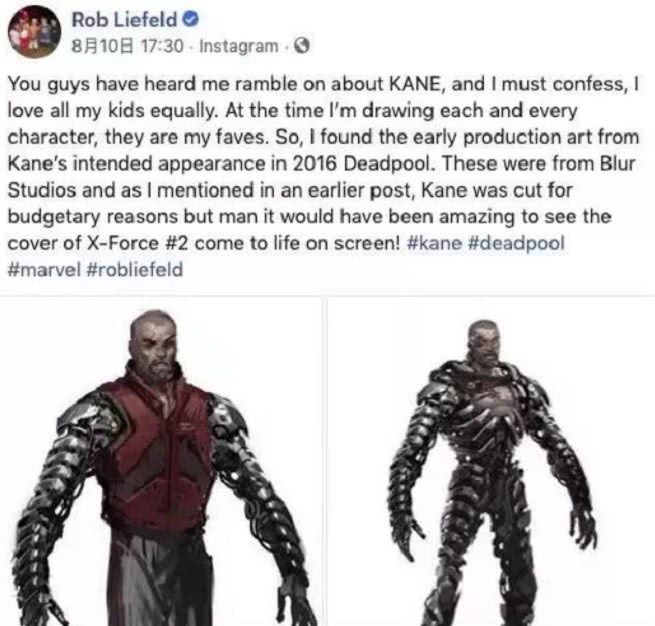Viewport: 655px width, 626px height.
Task: Open the #deadpool hashtag
Action: [x=517, y=243]
